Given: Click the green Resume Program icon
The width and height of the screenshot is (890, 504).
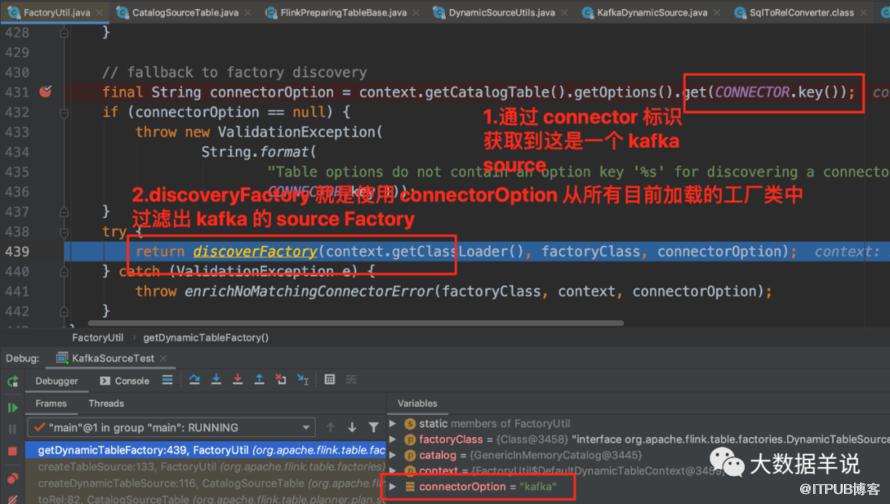Looking at the screenshot, I should [x=12, y=408].
